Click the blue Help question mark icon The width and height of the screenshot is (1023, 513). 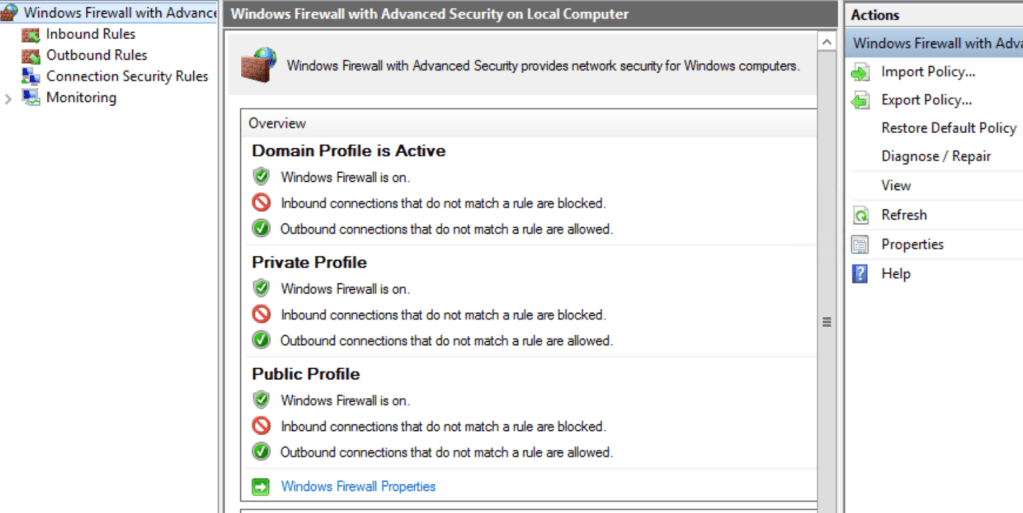point(860,274)
